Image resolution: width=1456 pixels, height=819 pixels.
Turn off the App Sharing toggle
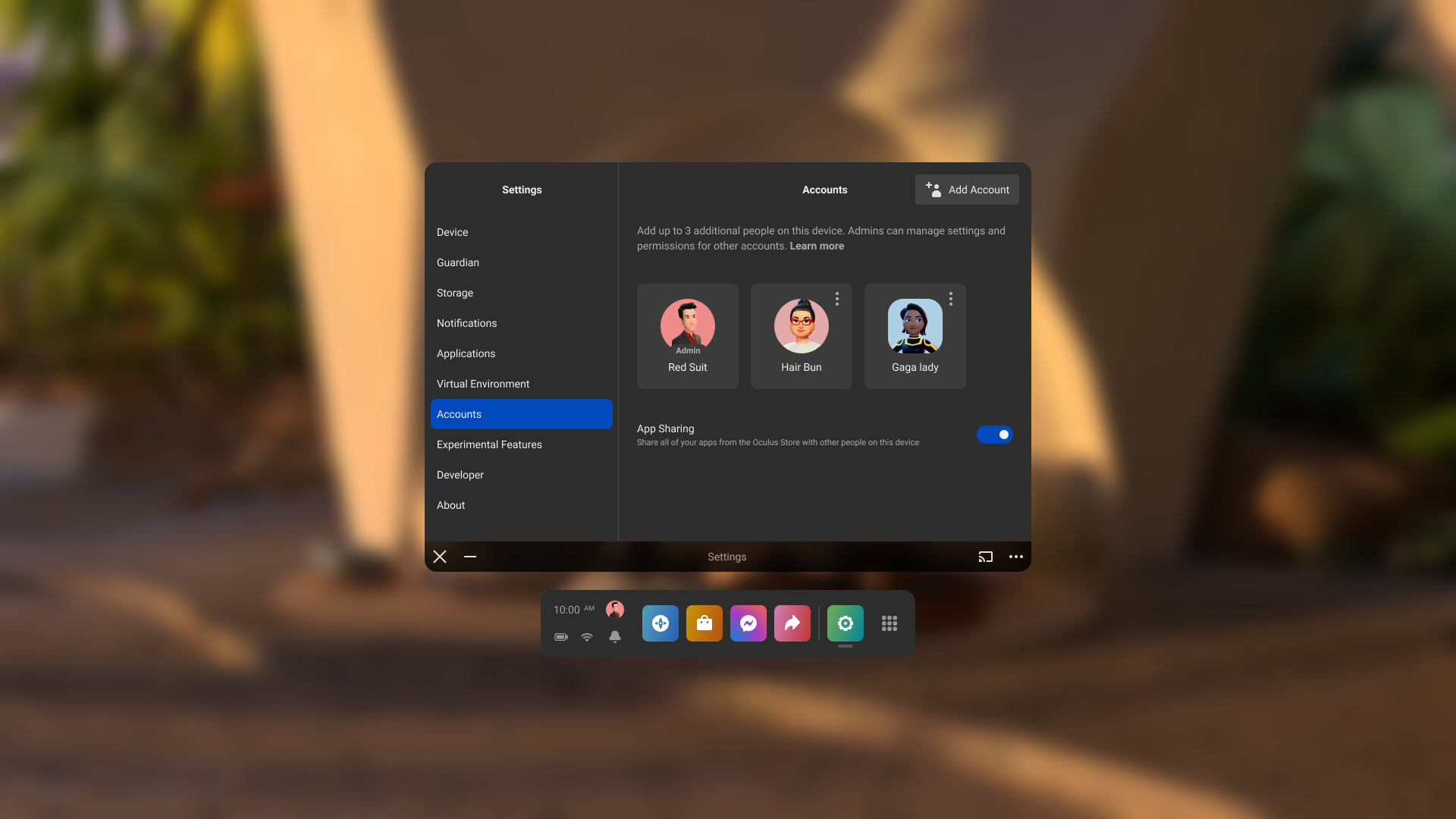[x=994, y=435]
